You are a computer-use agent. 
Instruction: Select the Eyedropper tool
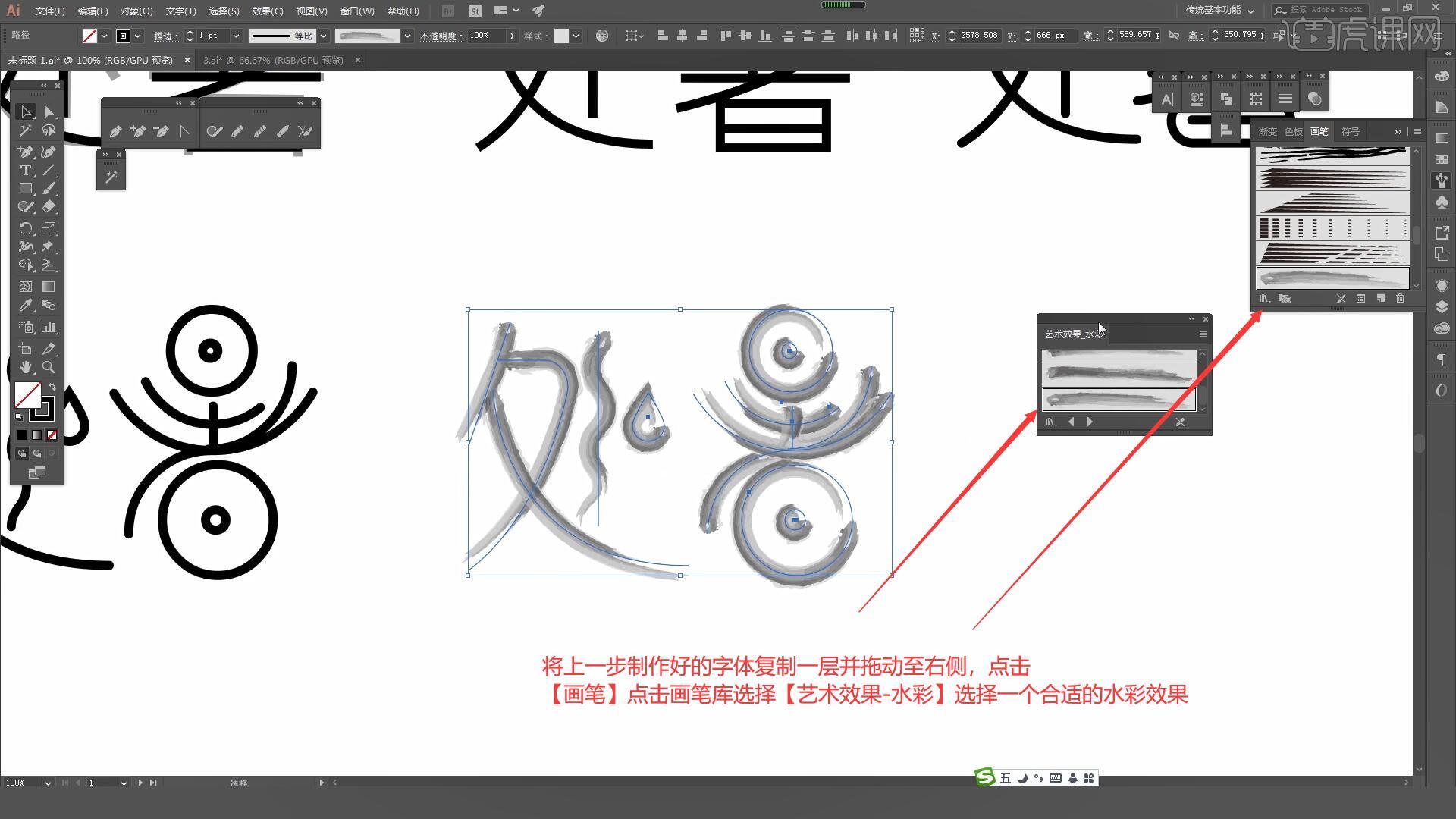[25, 305]
